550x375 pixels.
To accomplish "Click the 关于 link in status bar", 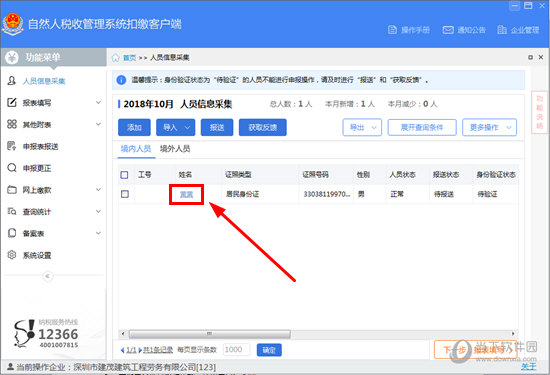I will point(528,367).
